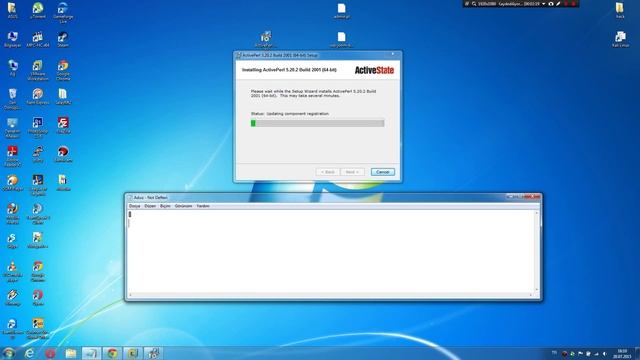This screenshot has height=360, width=640.
Task: Select the VMware Workstation desktop icon
Action: point(38,71)
